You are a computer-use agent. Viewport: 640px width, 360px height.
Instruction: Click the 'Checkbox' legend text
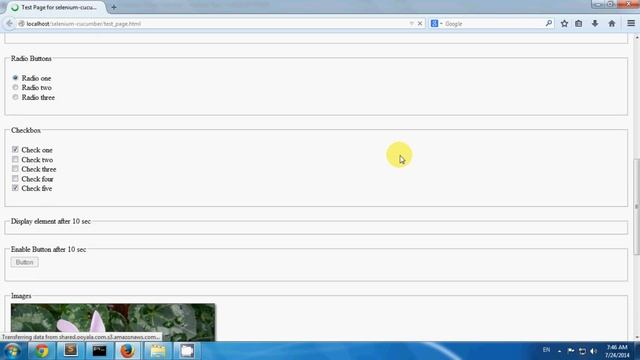(26, 131)
